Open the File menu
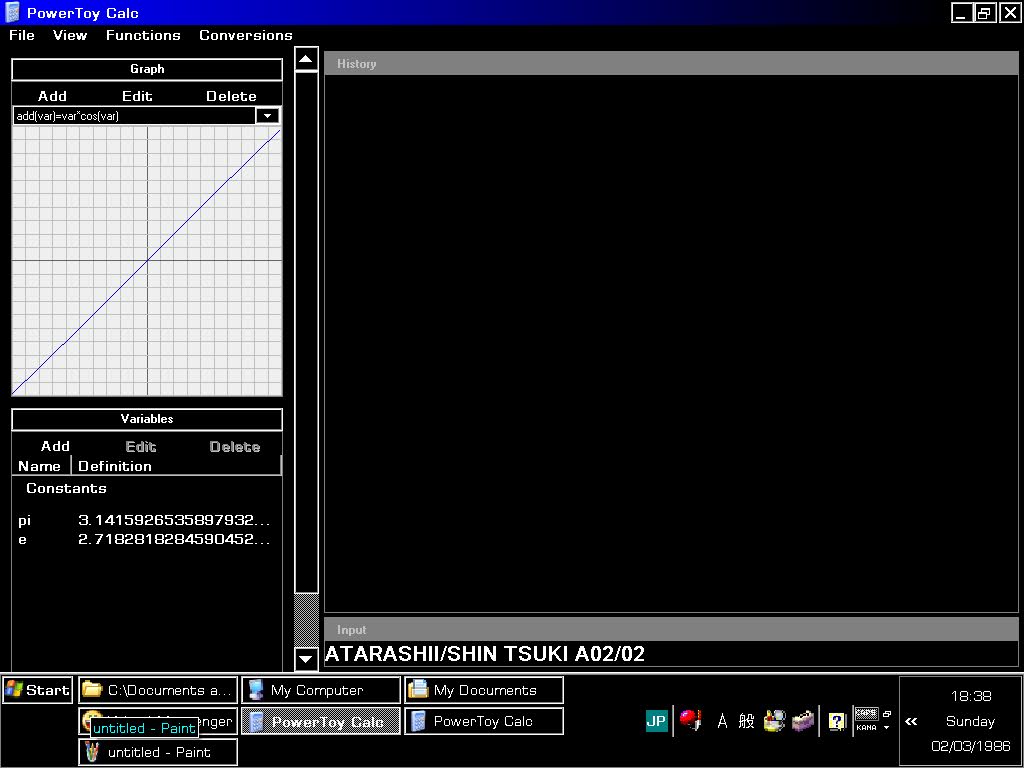This screenshot has height=768, width=1024. 22,35
